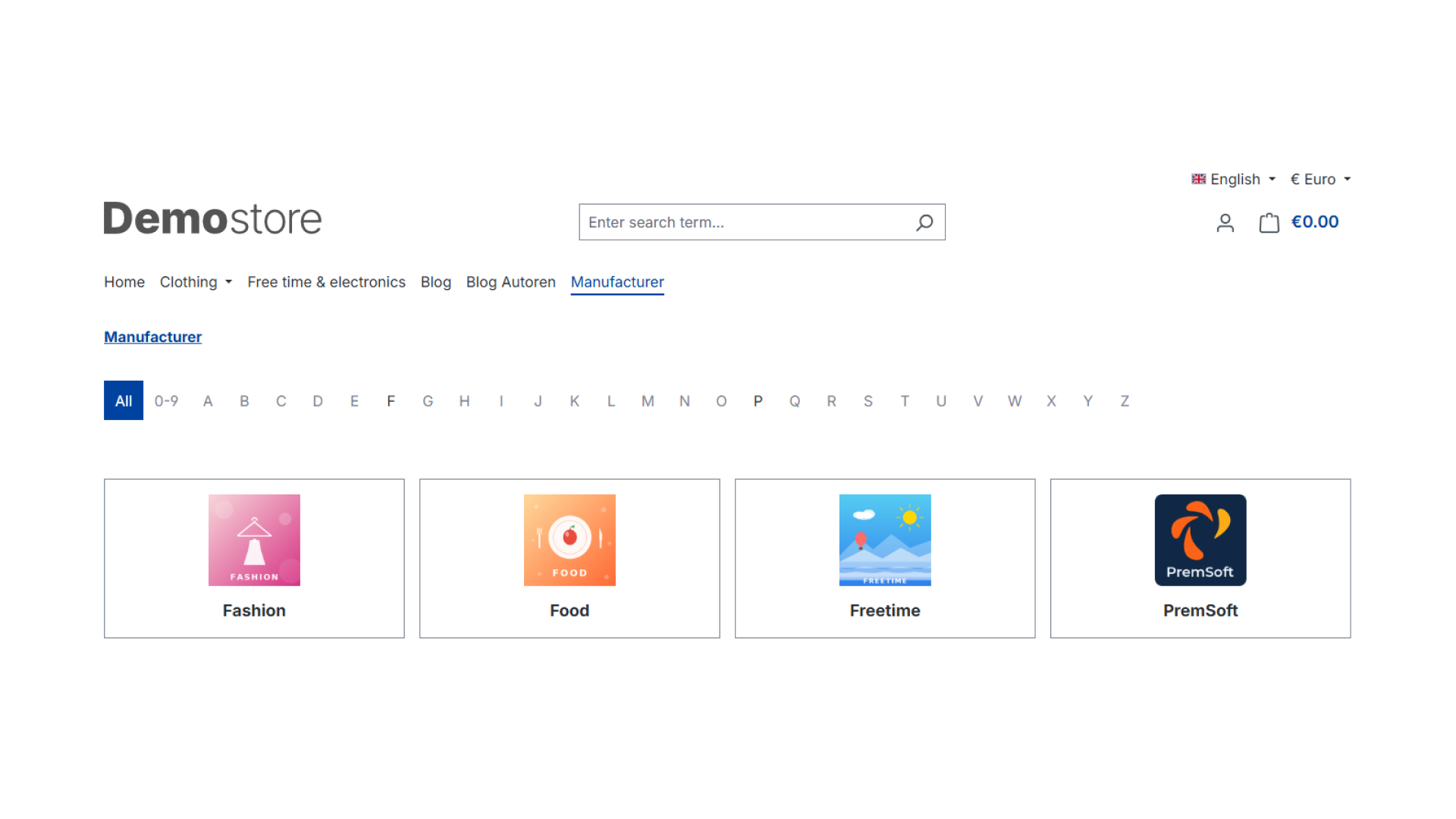The height and width of the screenshot is (819, 1456).
Task: Open the user account icon
Action: pos(1225,222)
